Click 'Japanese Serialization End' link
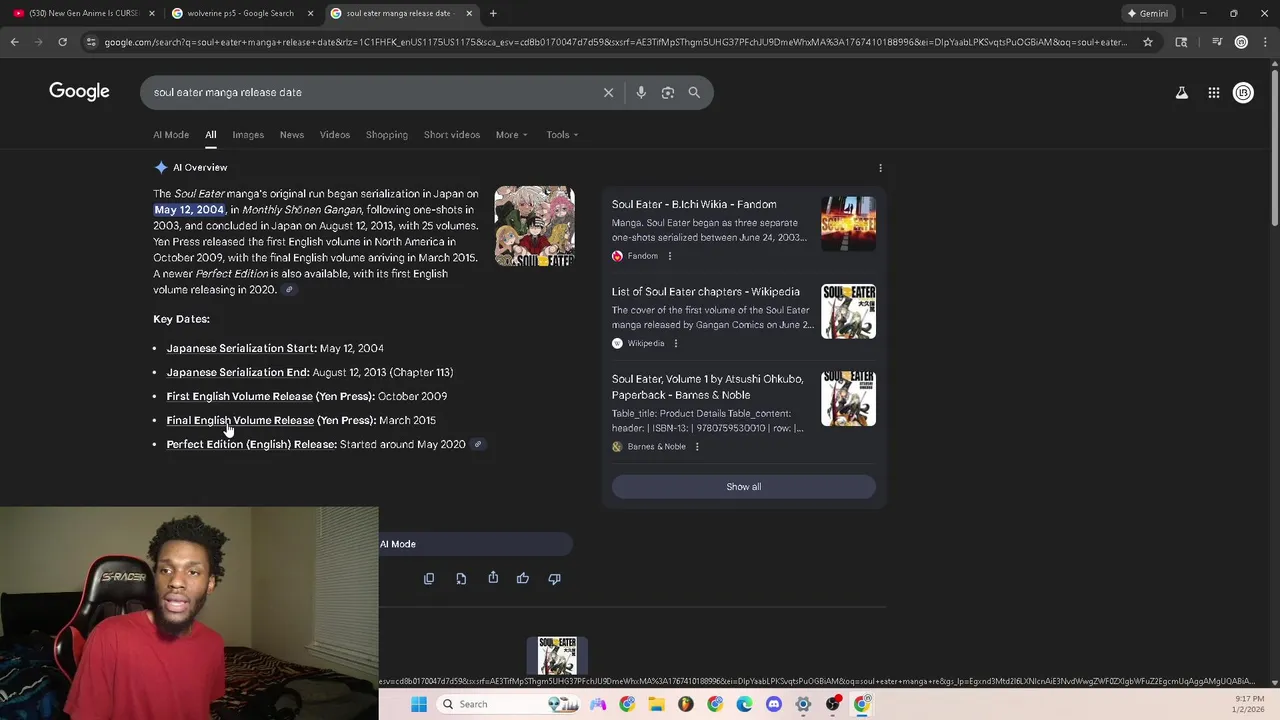The height and width of the screenshot is (720, 1280). [238, 372]
